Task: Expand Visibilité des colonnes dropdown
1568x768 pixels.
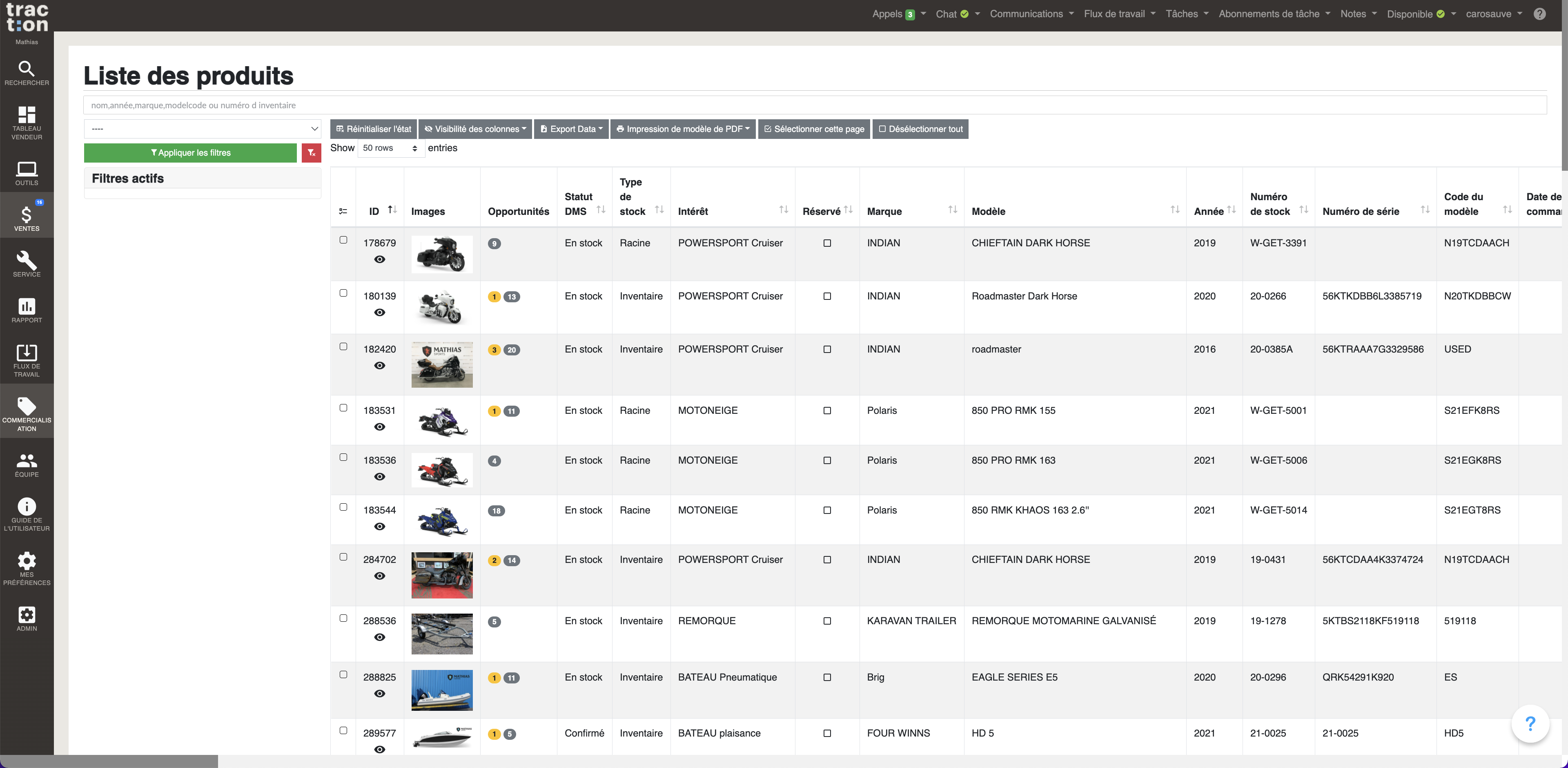Action: click(475, 129)
